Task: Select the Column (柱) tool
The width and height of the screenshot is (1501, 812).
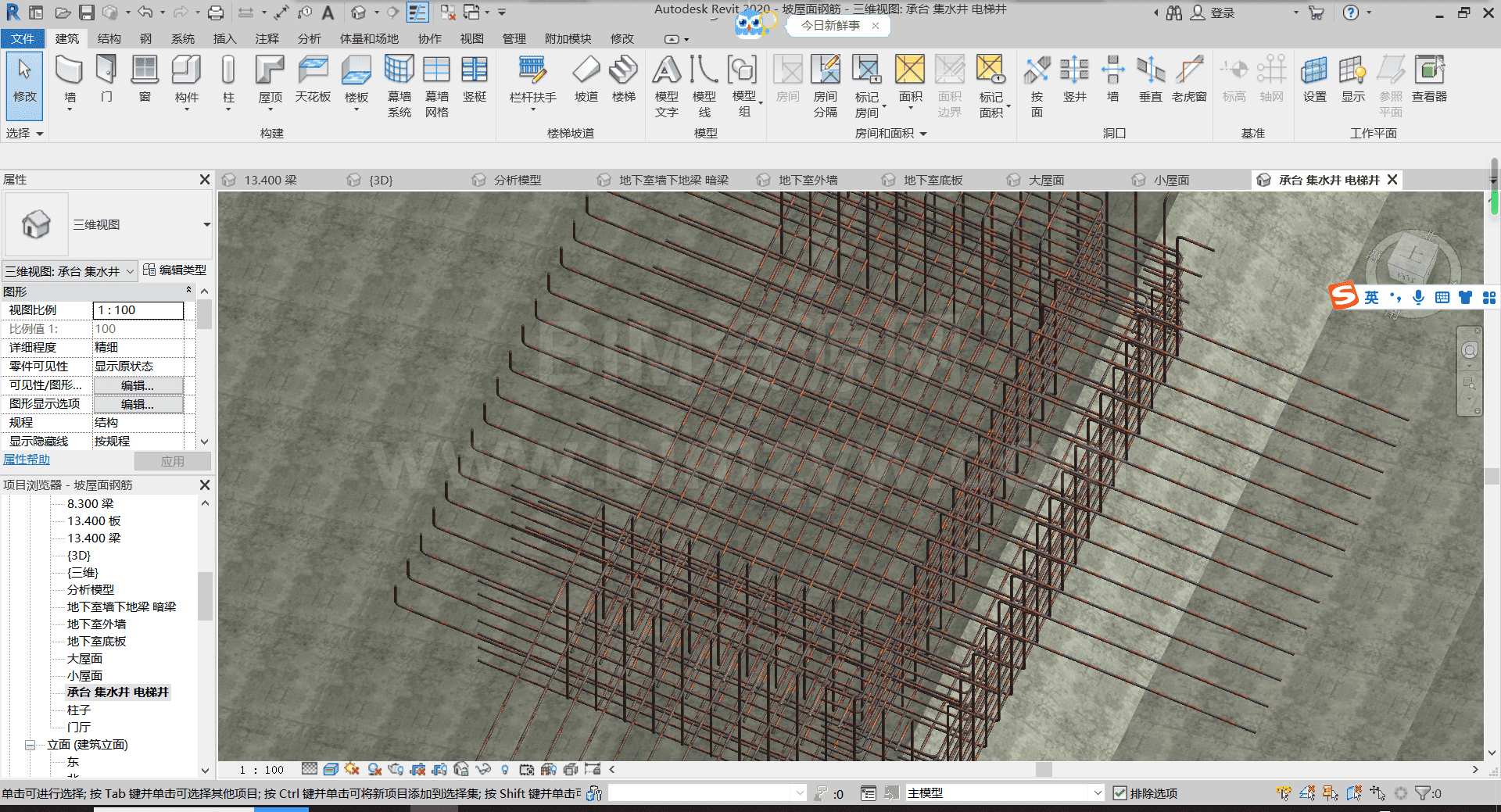Action: (228, 80)
